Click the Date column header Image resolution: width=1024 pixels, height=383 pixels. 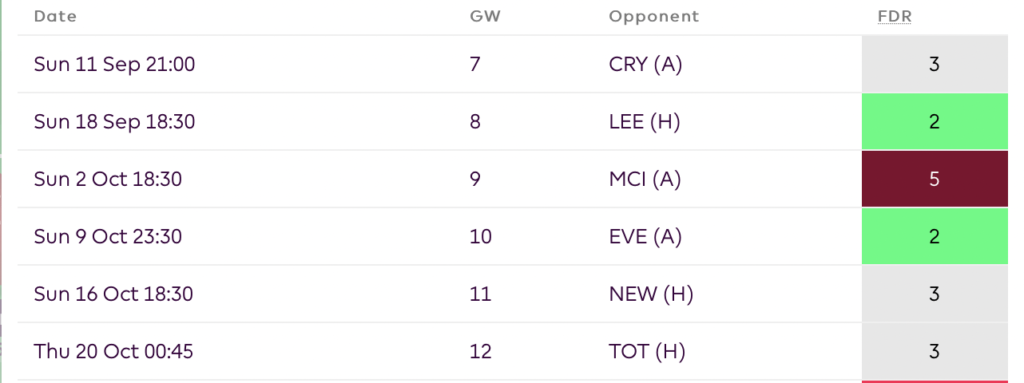pyautogui.click(x=55, y=16)
